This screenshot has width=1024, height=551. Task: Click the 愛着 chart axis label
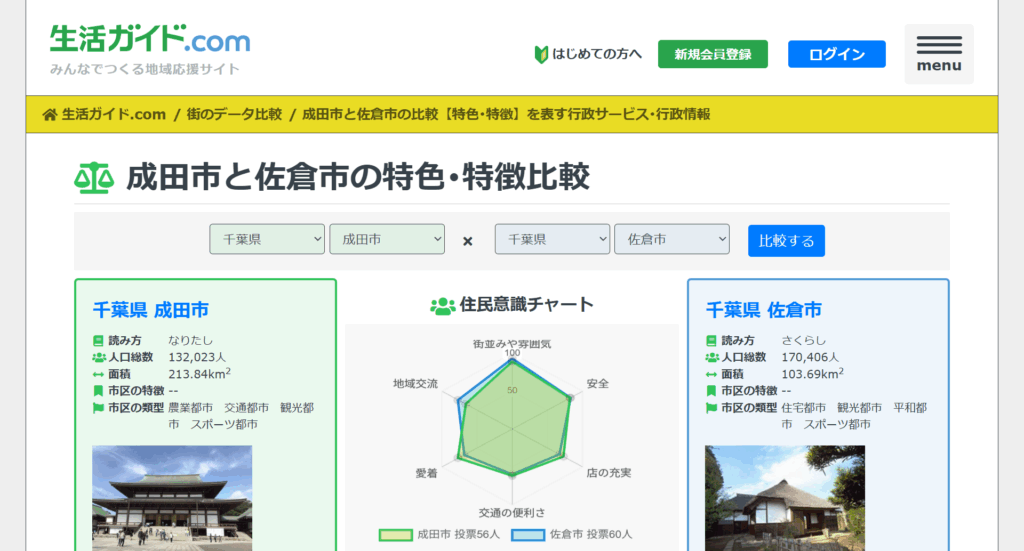point(426,473)
